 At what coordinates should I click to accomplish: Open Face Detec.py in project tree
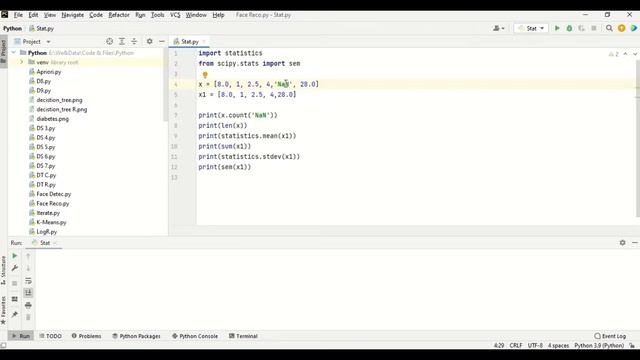(53, 194)
